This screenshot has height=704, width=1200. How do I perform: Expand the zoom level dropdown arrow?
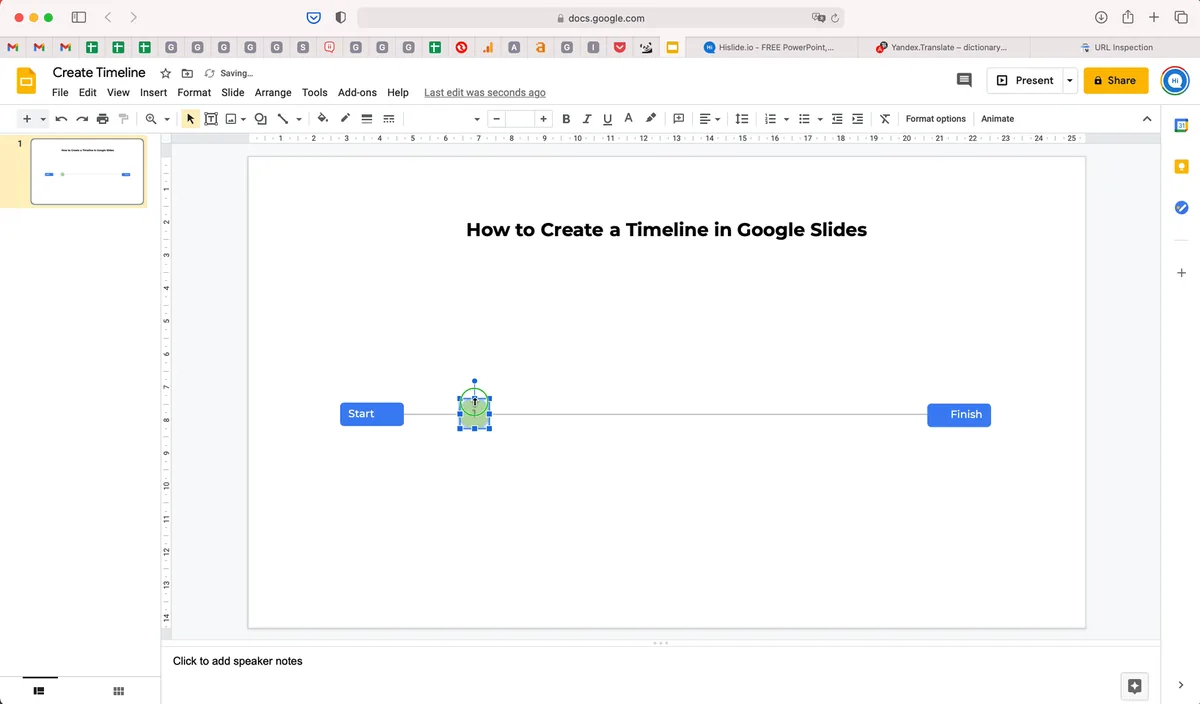(x=167, y=119)
